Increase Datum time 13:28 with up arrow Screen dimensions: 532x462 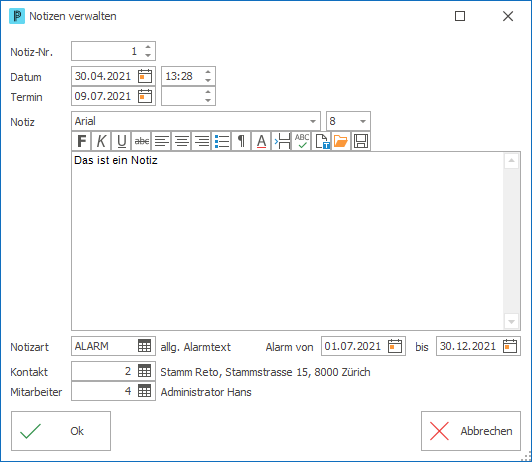point(208,72)
